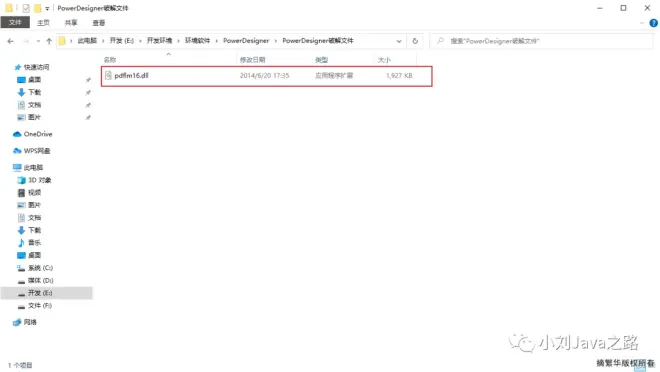The image size is (660, 372).
Task: Open the 音乐 folder under 此电脑
Action: (x=35, y=243)
